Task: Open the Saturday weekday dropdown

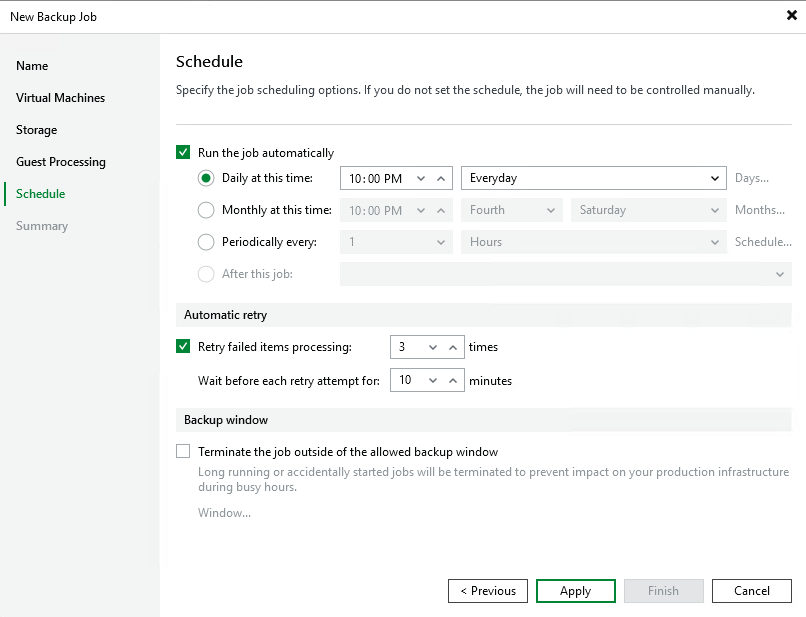Action: click(x=712, y=210)
